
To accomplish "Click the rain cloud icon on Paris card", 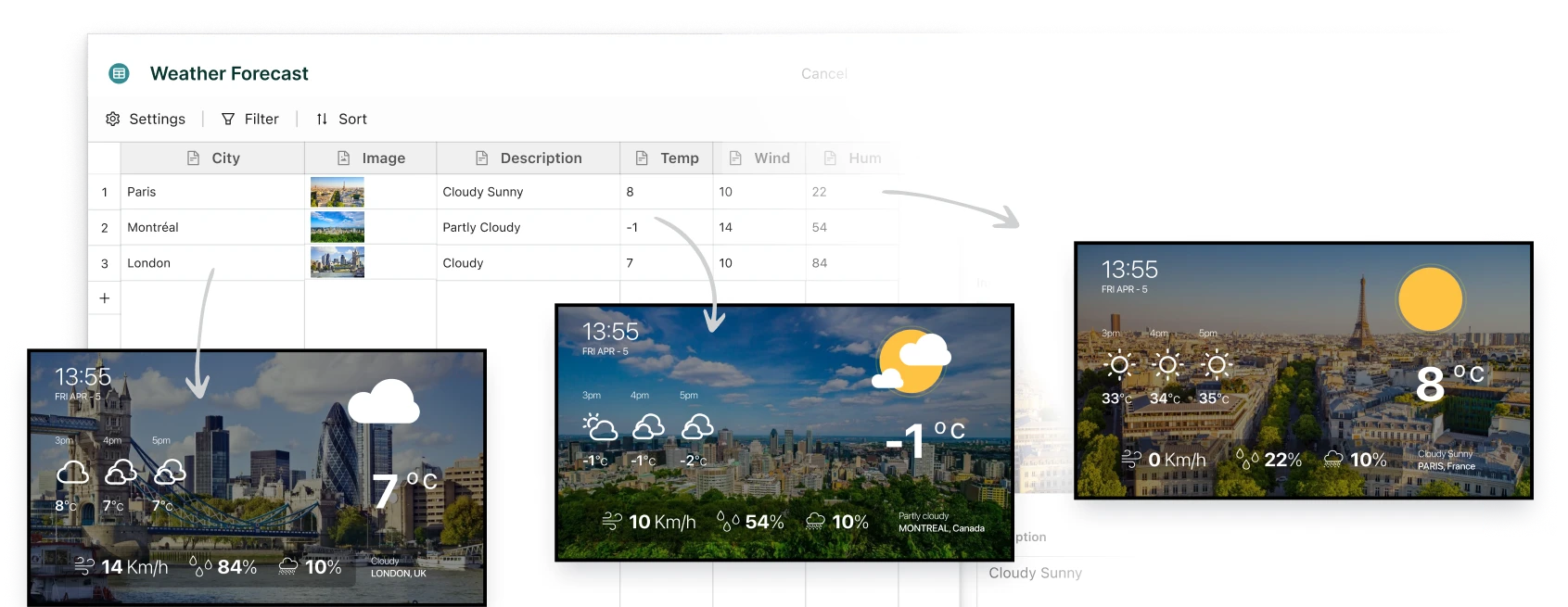I will pos(1333,459).
